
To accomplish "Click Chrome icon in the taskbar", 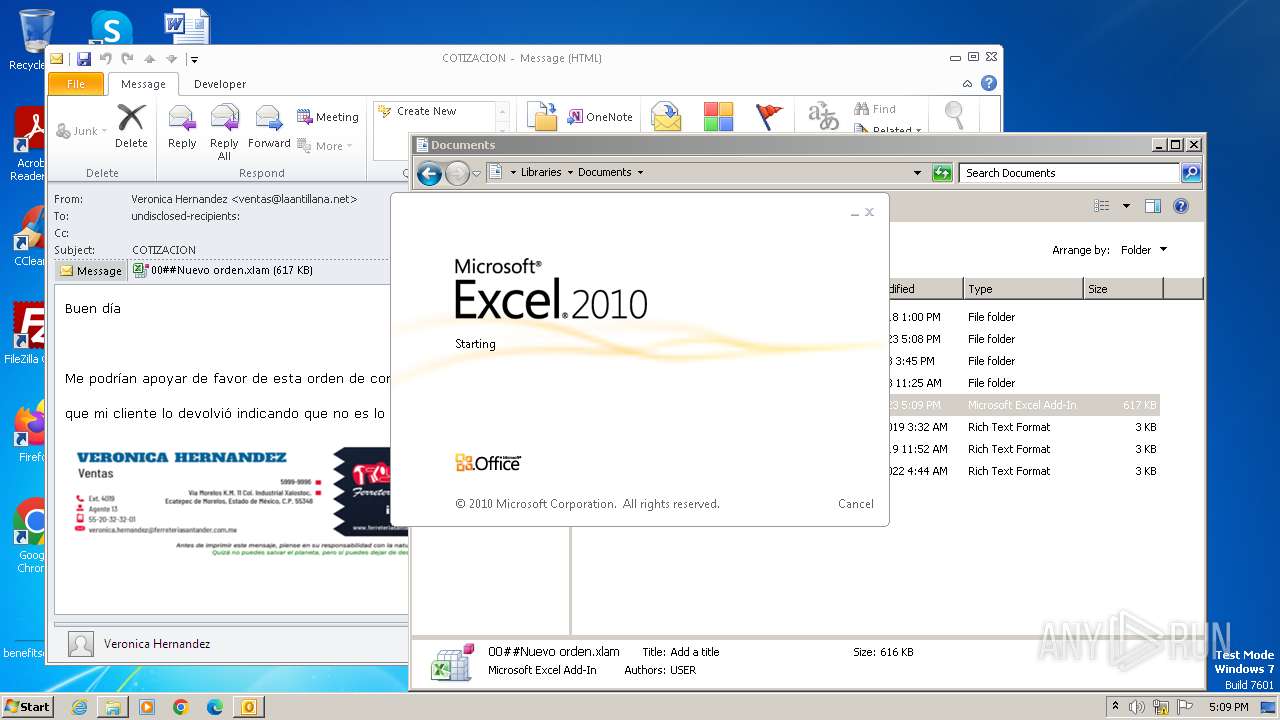I will point(181,707).
